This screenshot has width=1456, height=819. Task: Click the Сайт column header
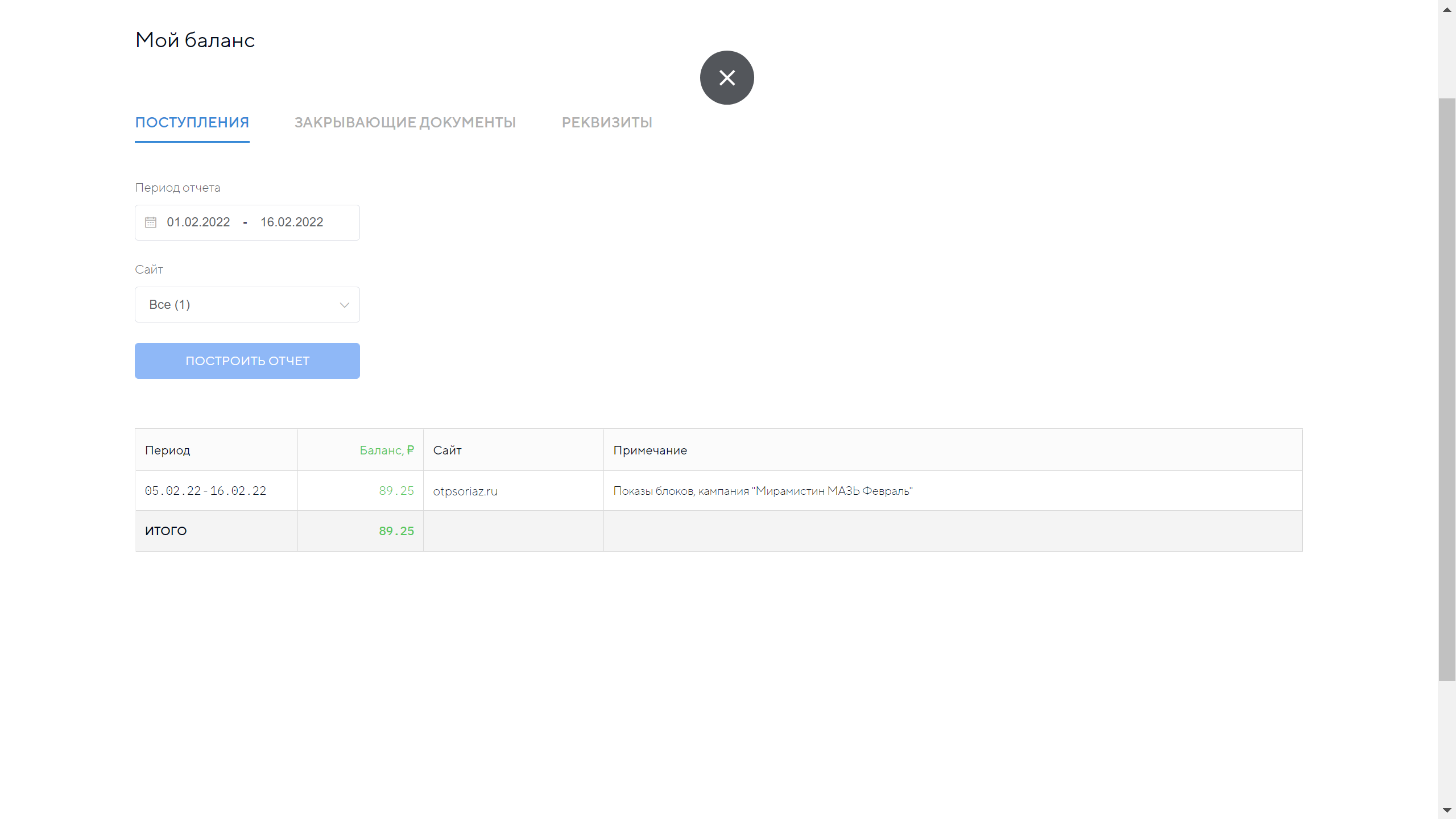pyautogui.click(x=447, y=450)
